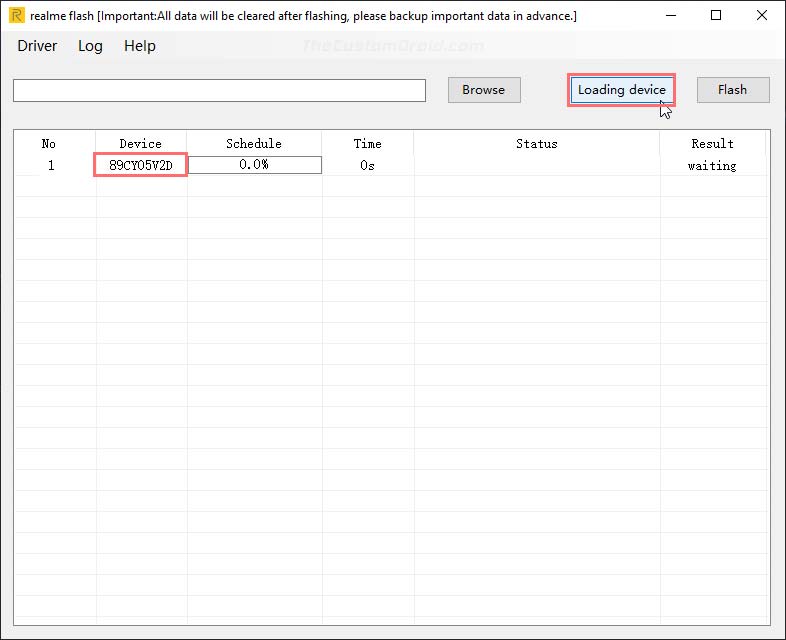This screenshot has width=786, height=640.
Task: Open the Driver menu
Action: (37, 46)
